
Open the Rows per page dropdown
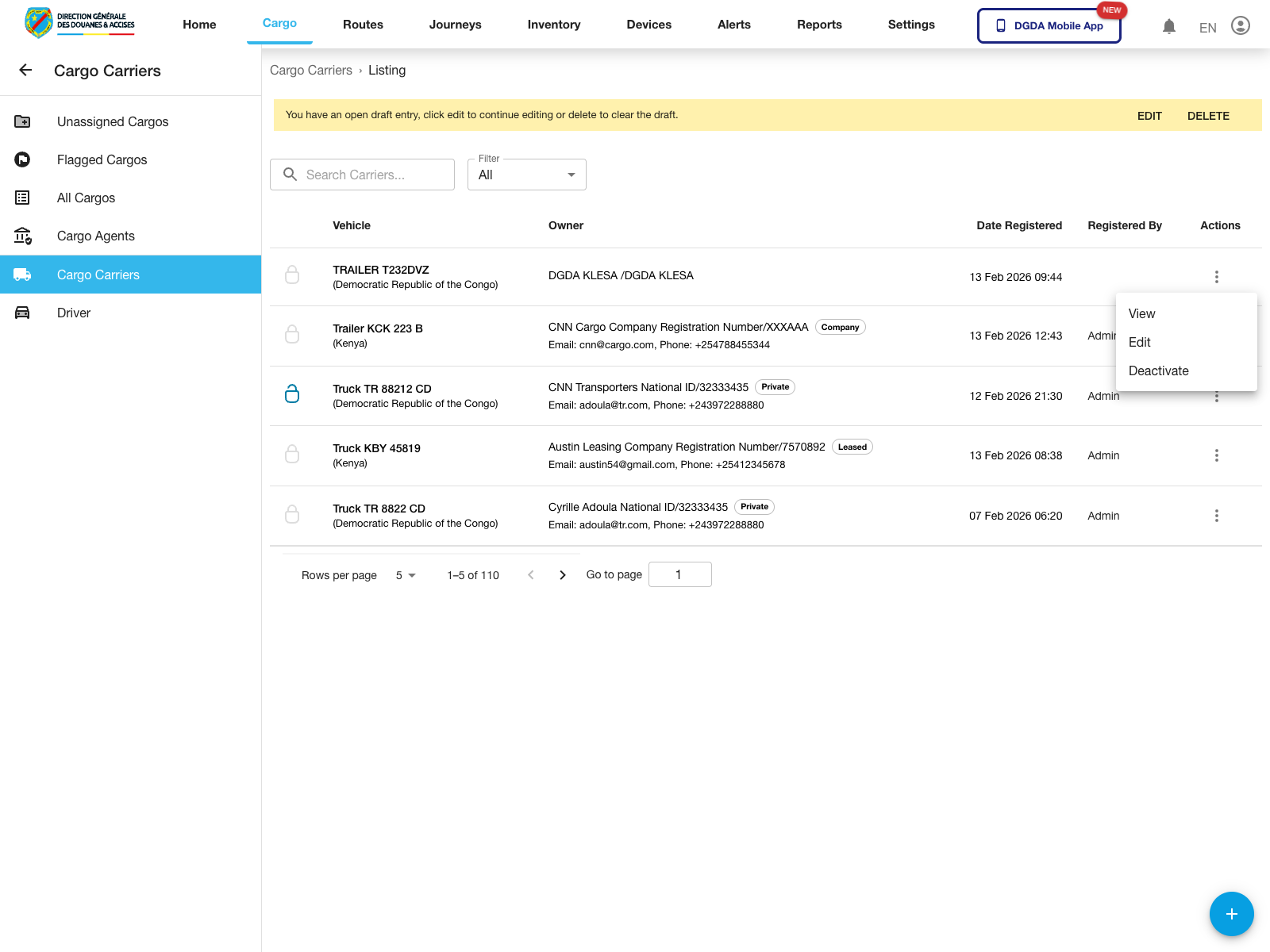[406, 575]
